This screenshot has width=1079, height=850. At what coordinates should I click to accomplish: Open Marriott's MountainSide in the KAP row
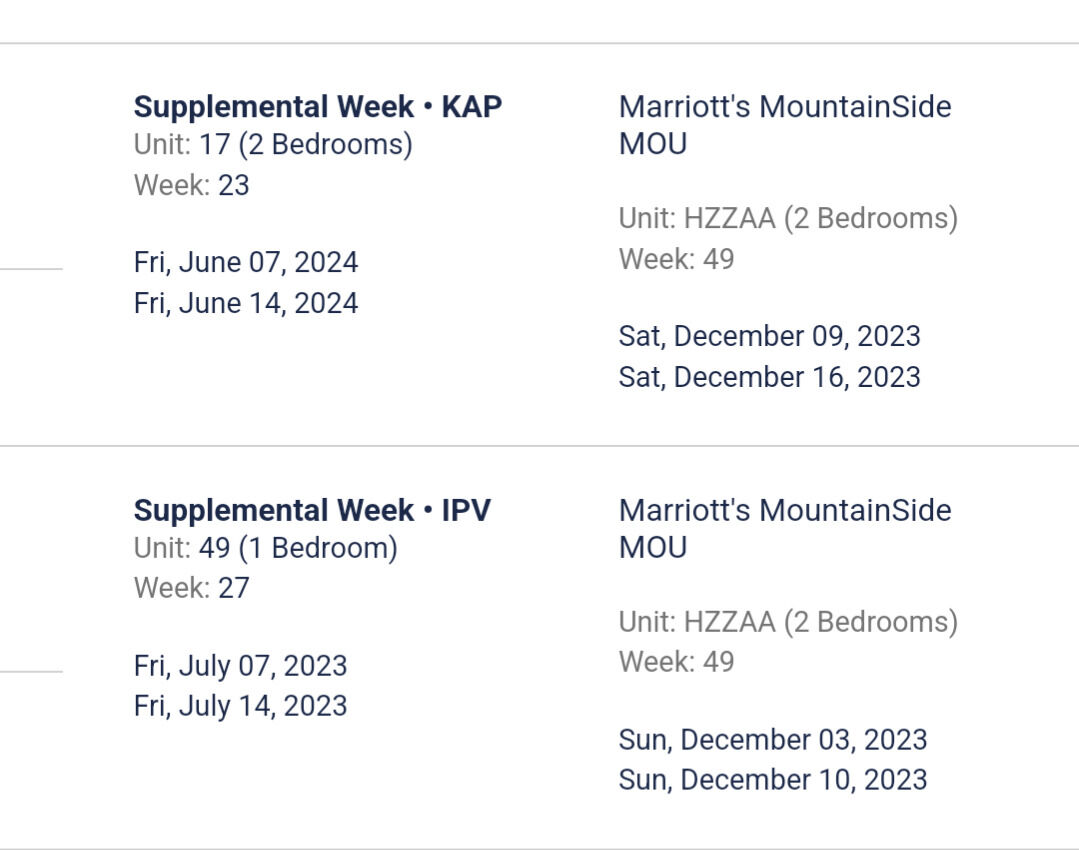tap(785, 107)
